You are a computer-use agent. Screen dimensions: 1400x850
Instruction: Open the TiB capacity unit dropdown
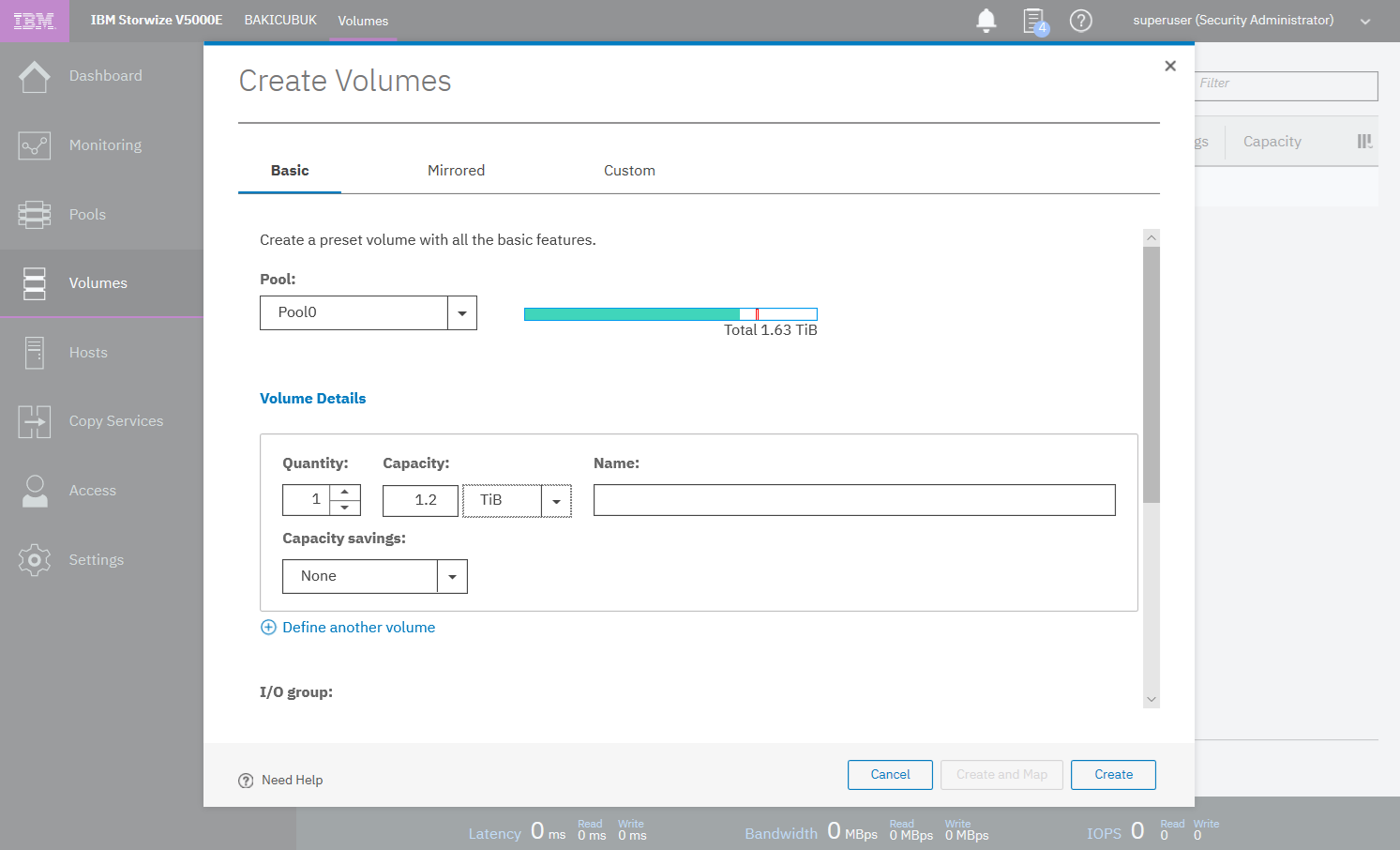[x=556, y=501]
